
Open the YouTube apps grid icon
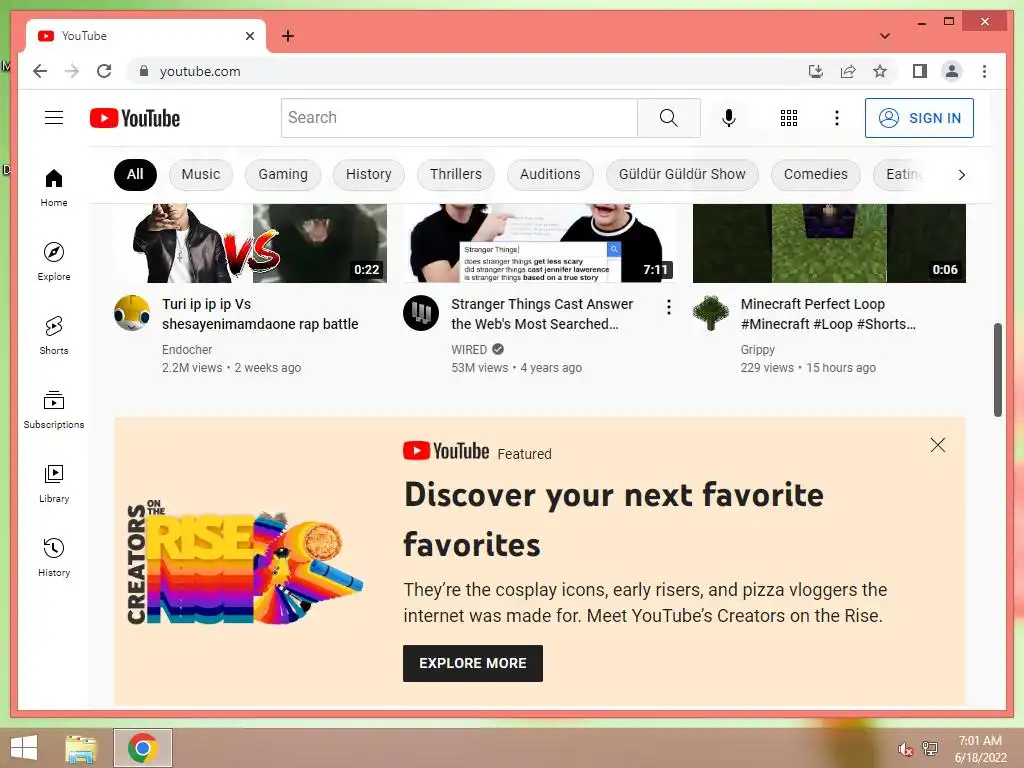tap(789, 118)
